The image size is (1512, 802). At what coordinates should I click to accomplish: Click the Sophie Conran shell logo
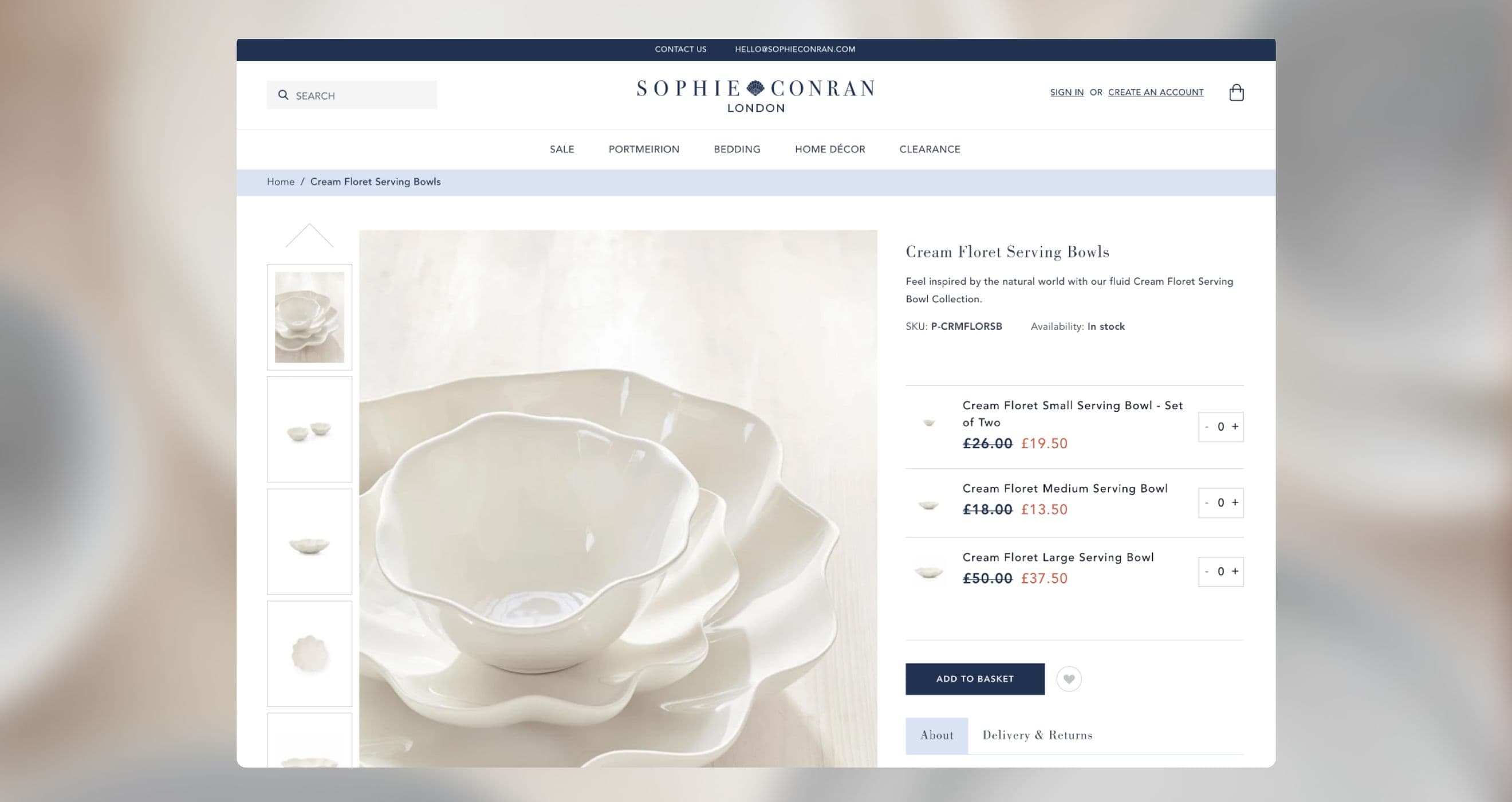tap(755, 88)
